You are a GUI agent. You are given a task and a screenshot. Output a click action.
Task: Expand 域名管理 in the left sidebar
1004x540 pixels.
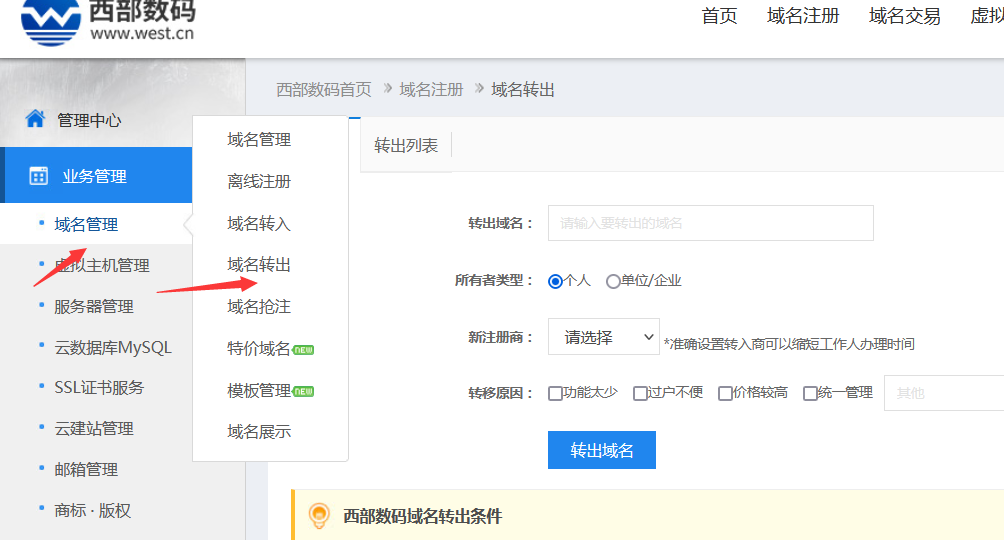86,224
